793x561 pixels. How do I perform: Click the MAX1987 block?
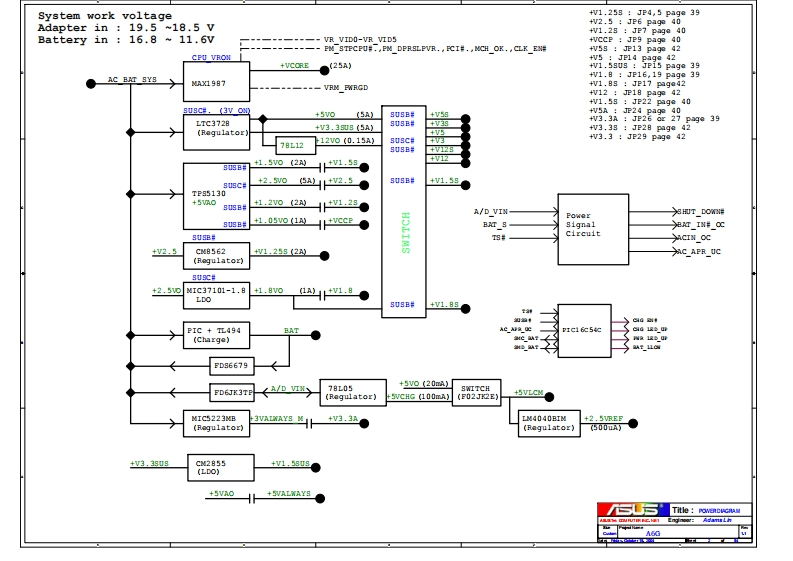[213, 84]
